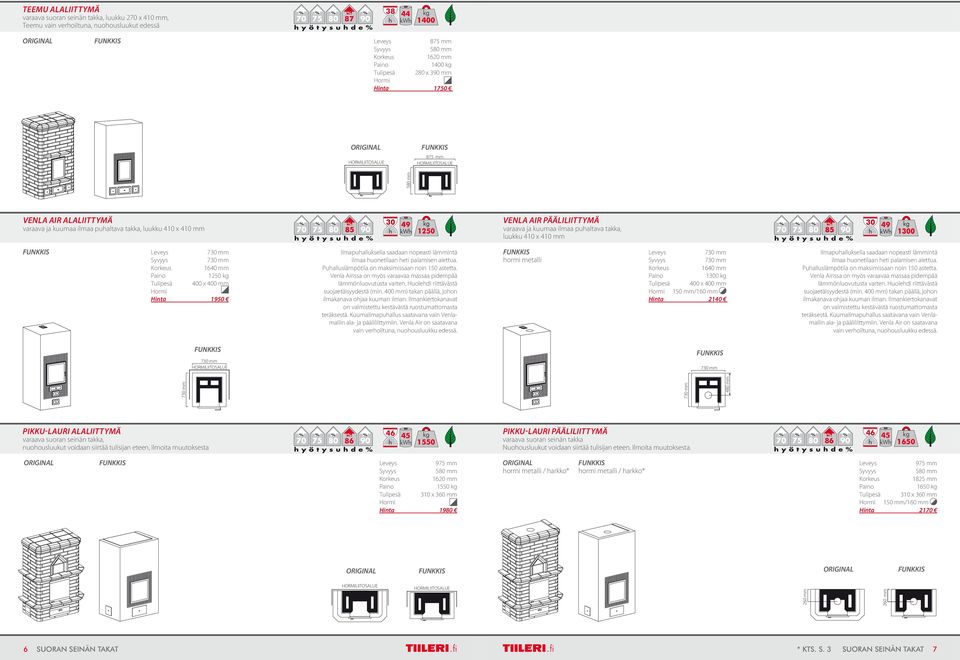This screenshot has height=660, width=960.
Task: Open the Teemu Funkkis floor plan diagram
Action: (432, 177)
